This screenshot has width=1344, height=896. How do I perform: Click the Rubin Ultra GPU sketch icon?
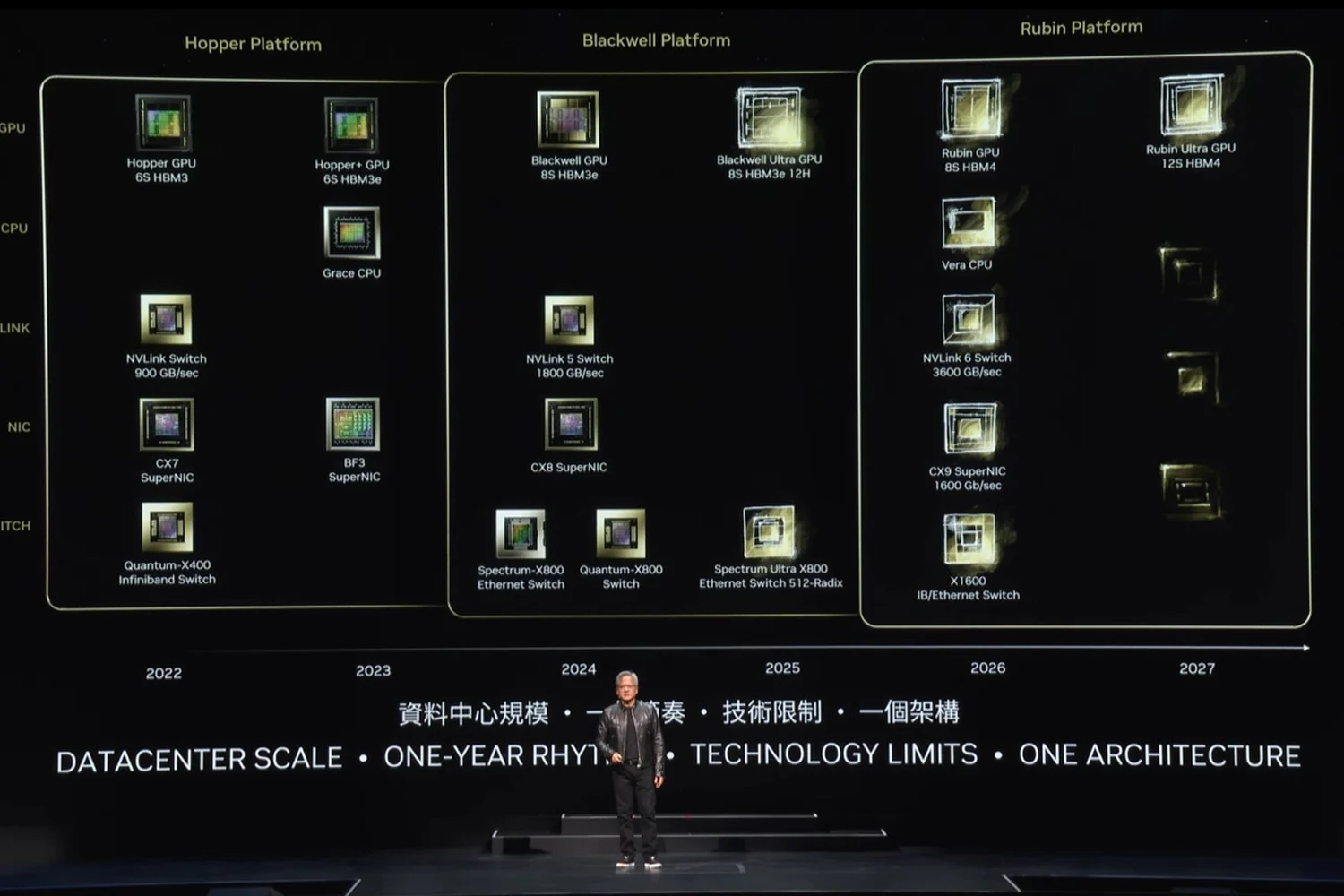tap(1191, 105)
